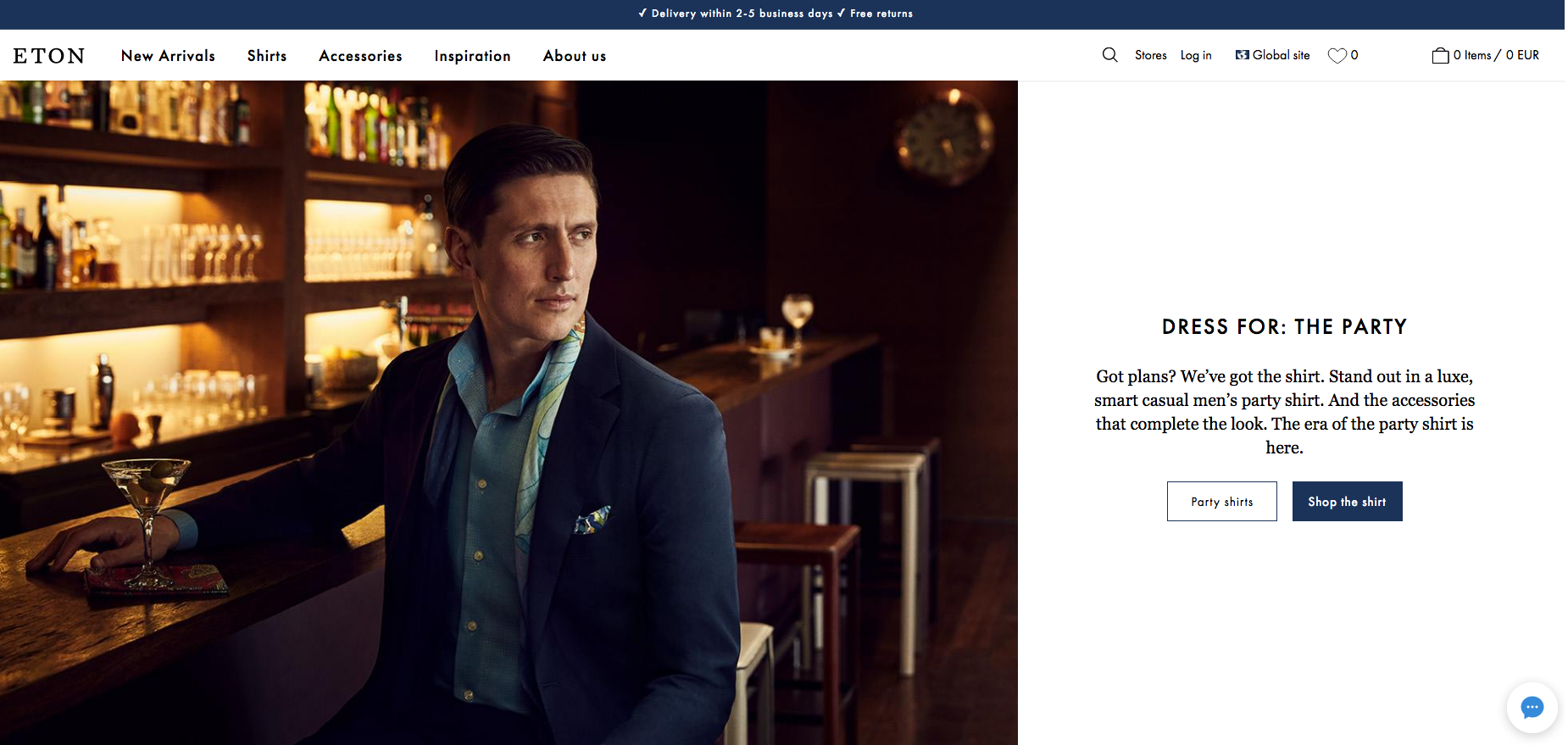Image resolution: width=1568 pixels, height=745 pixels.
Task: Open New Arrivals menu
Action: point(168,56)
